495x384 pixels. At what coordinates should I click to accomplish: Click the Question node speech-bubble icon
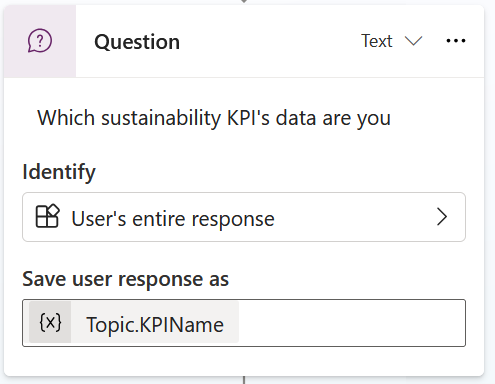pyautogui.click(x=40, y=41)
